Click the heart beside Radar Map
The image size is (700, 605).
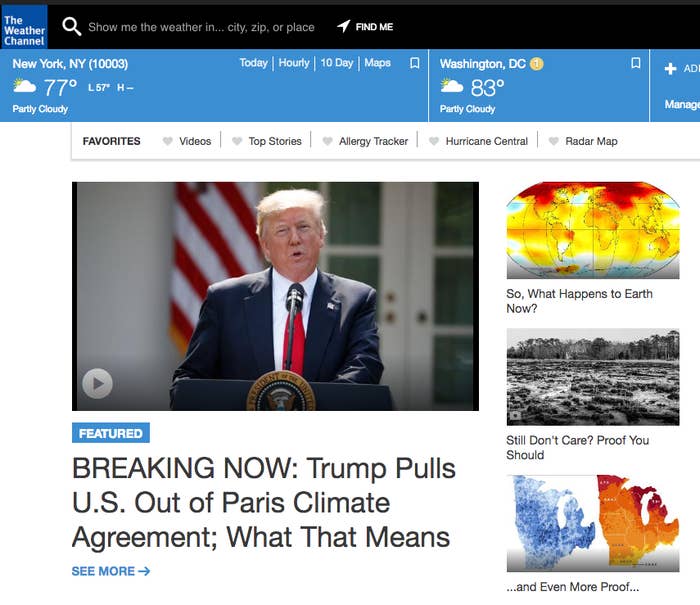pyautogui.click(x=554, y=141)
